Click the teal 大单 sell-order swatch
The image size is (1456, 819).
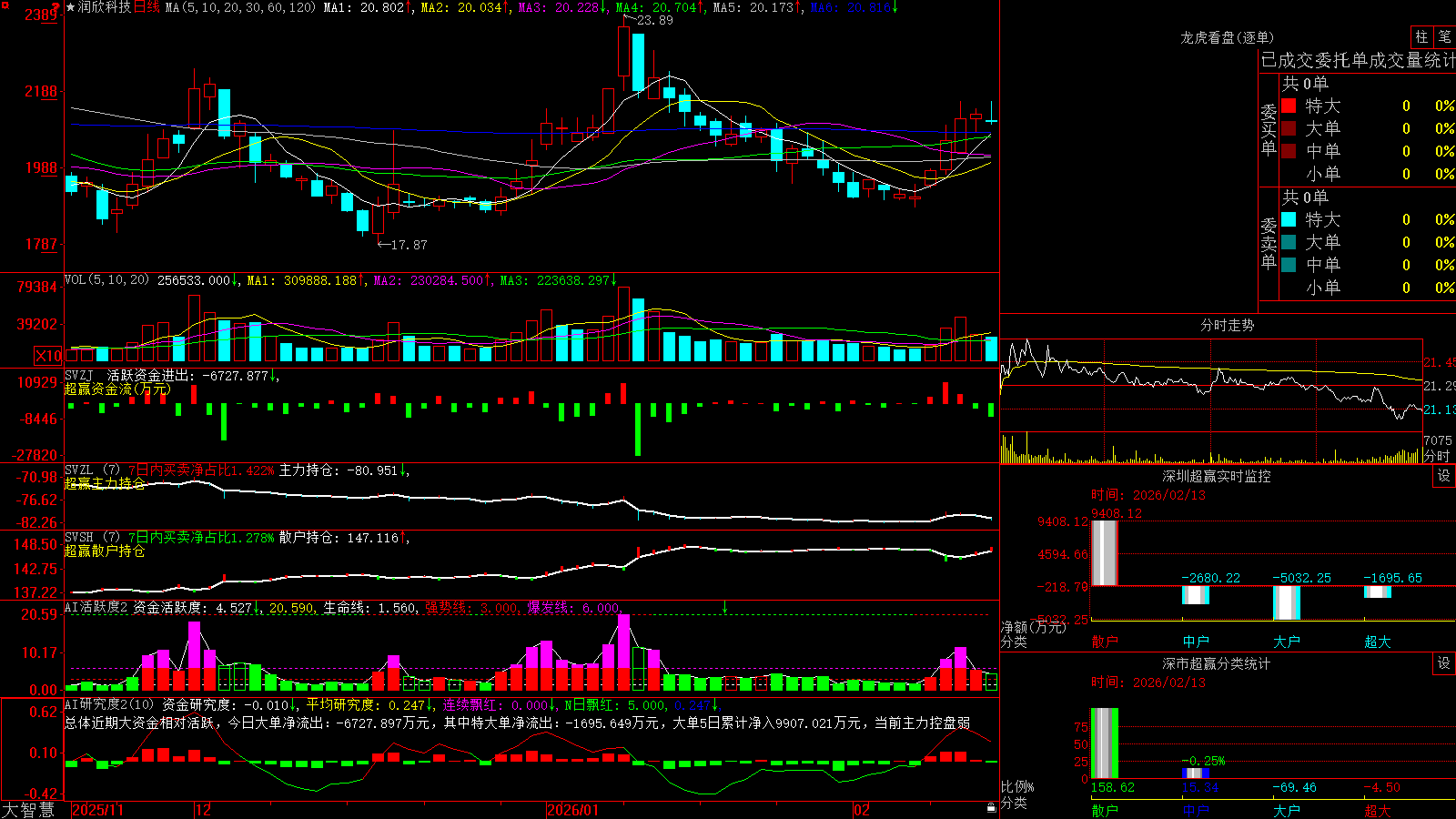1289,242
